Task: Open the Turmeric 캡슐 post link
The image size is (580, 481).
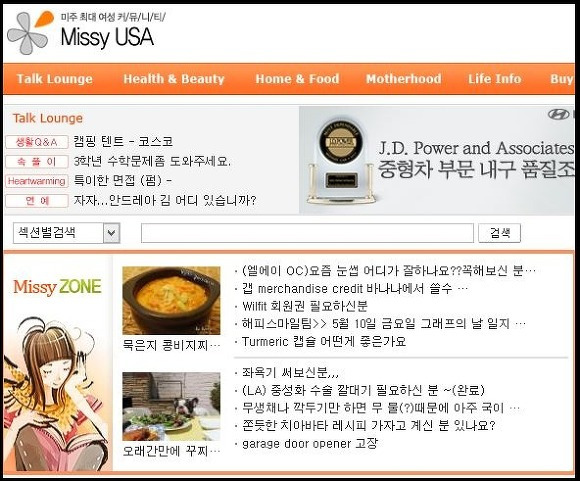Action: point(324,342)
